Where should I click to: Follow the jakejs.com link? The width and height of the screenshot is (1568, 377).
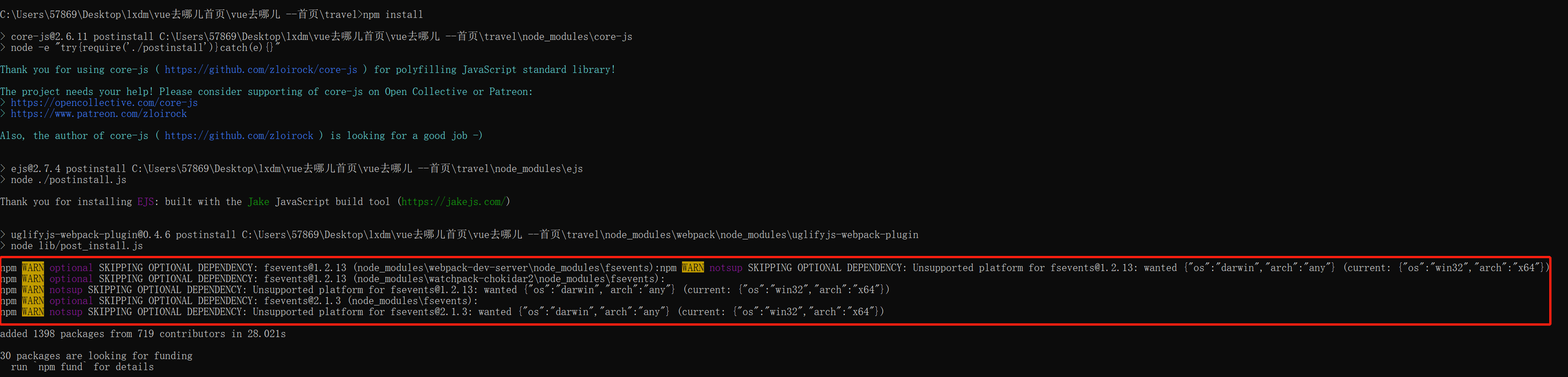453,202
